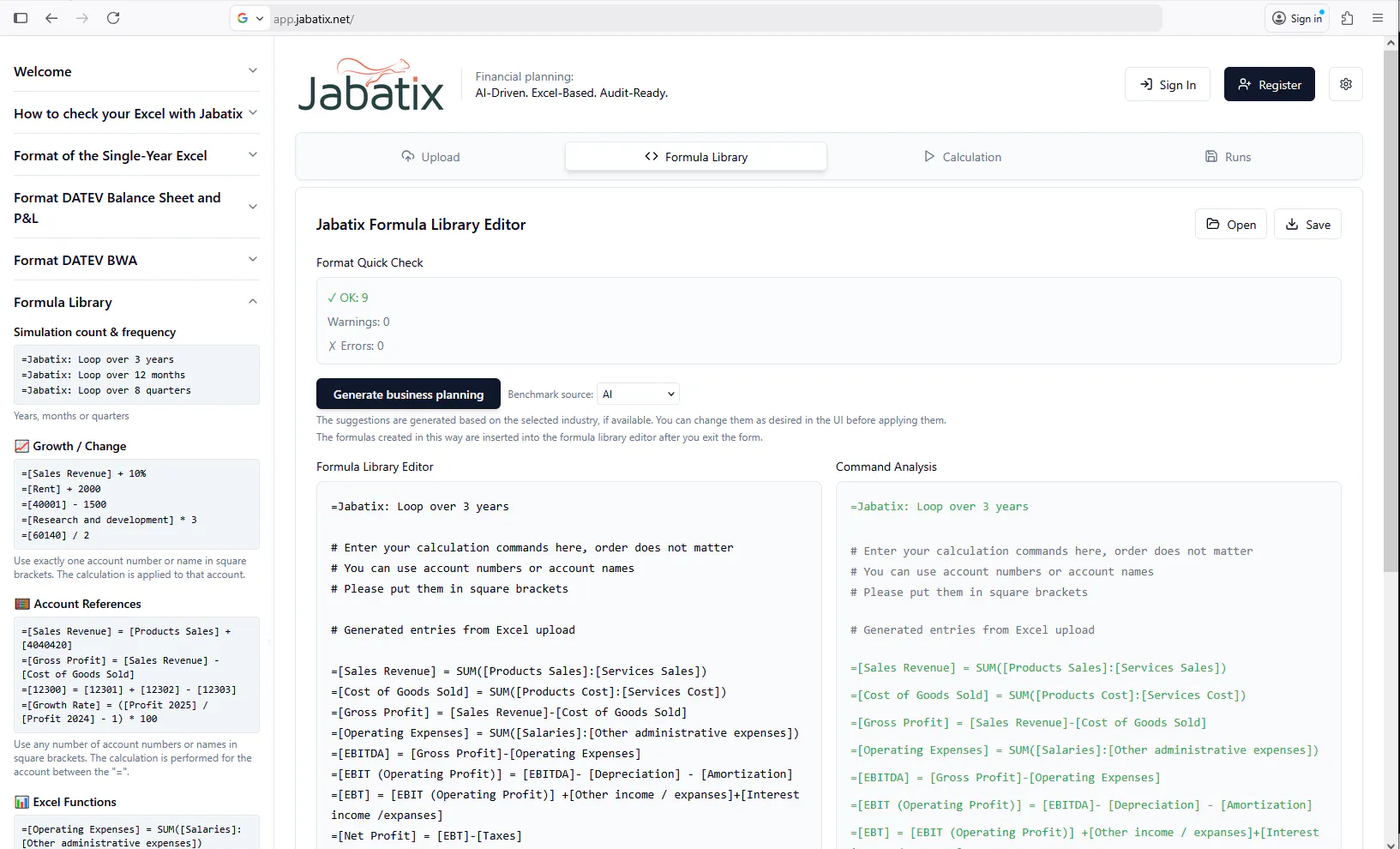
Task: Click the browser account Sign in button
Action: (1297, 18)
